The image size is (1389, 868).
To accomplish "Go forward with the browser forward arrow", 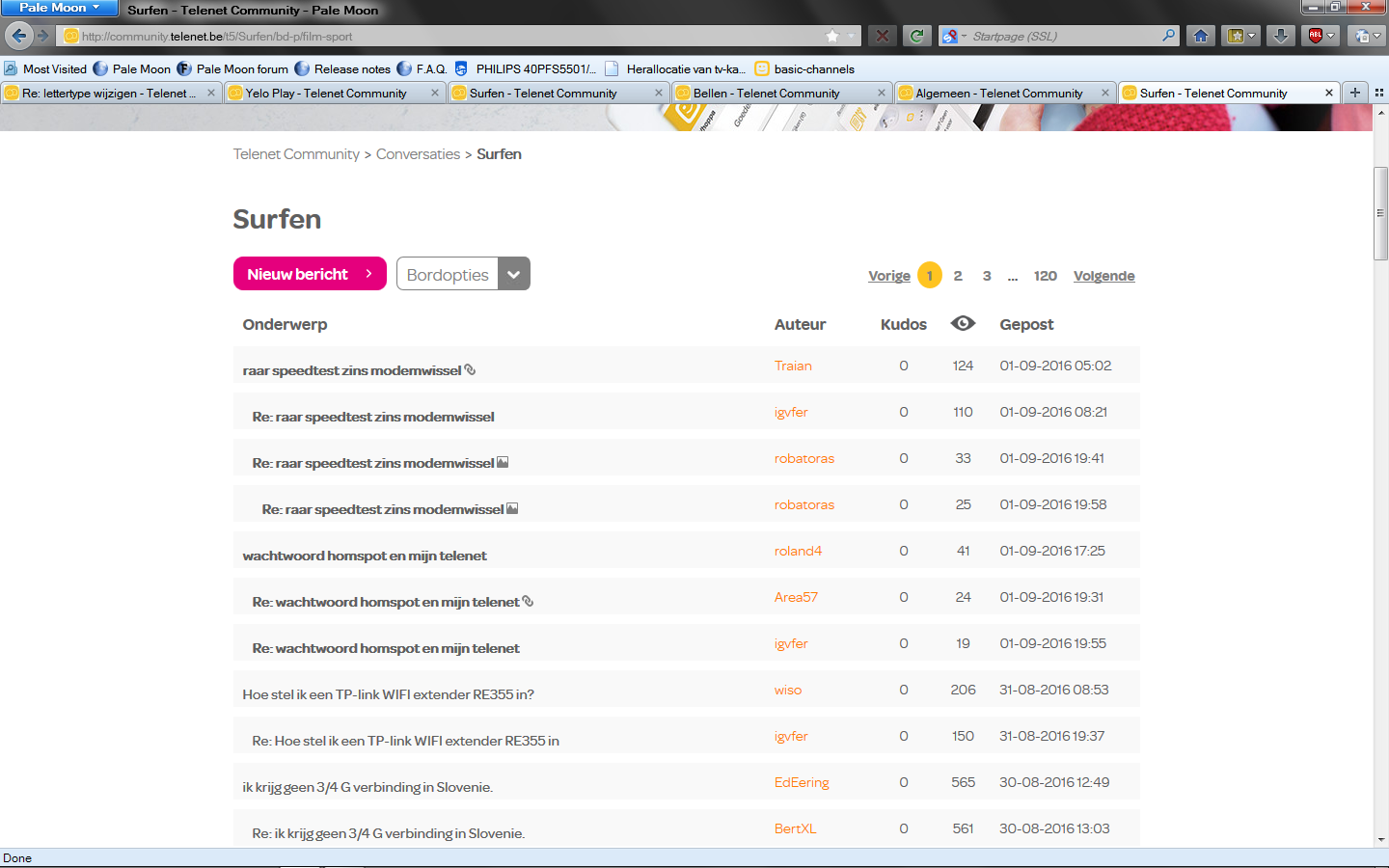I will 42,36.
